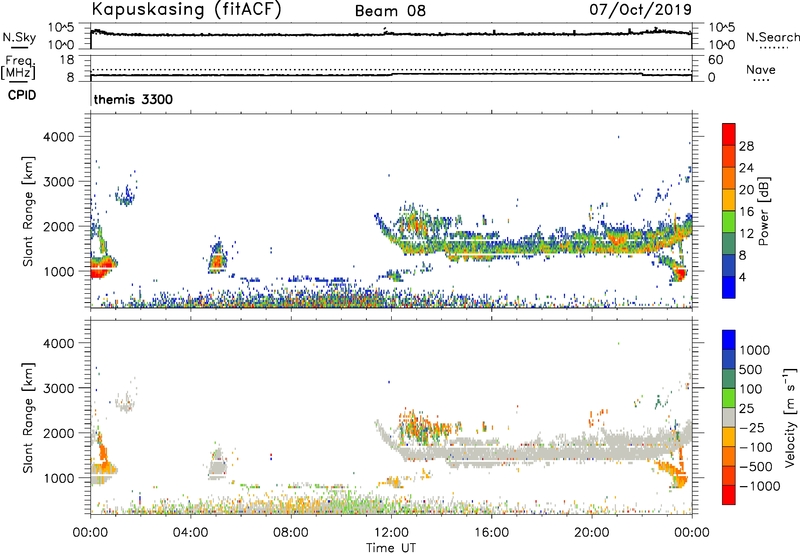
Task: Click the "18" frequency axis tick
Action: pos(67,60)
